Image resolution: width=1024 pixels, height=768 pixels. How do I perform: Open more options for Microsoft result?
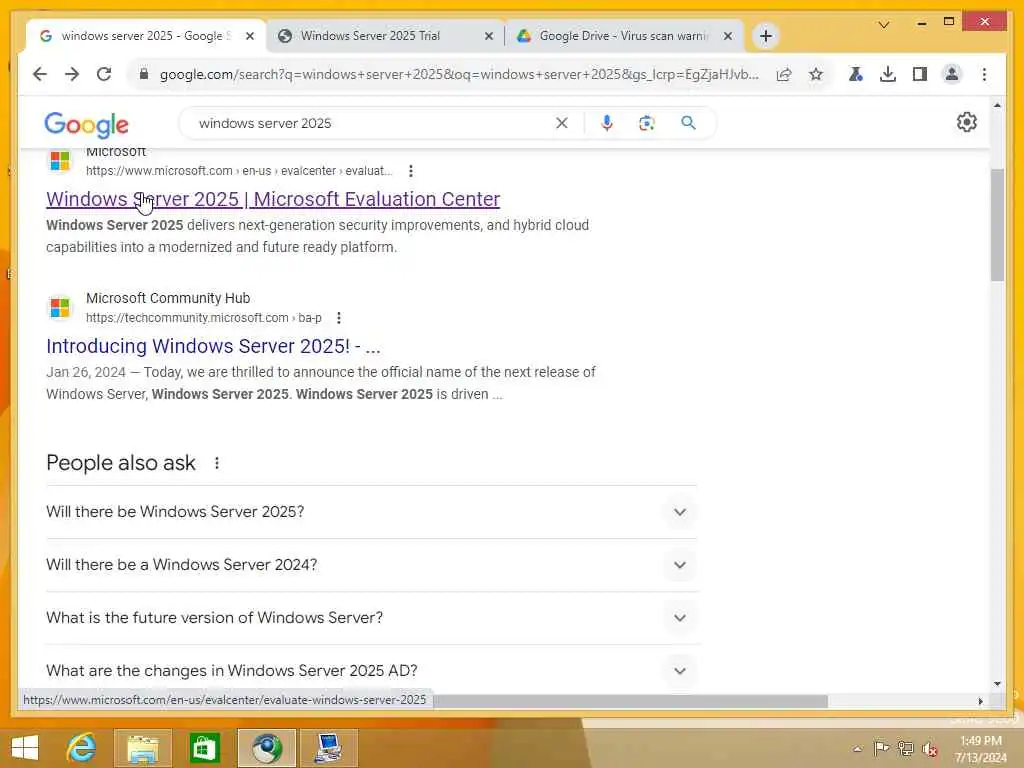point(410,171)
